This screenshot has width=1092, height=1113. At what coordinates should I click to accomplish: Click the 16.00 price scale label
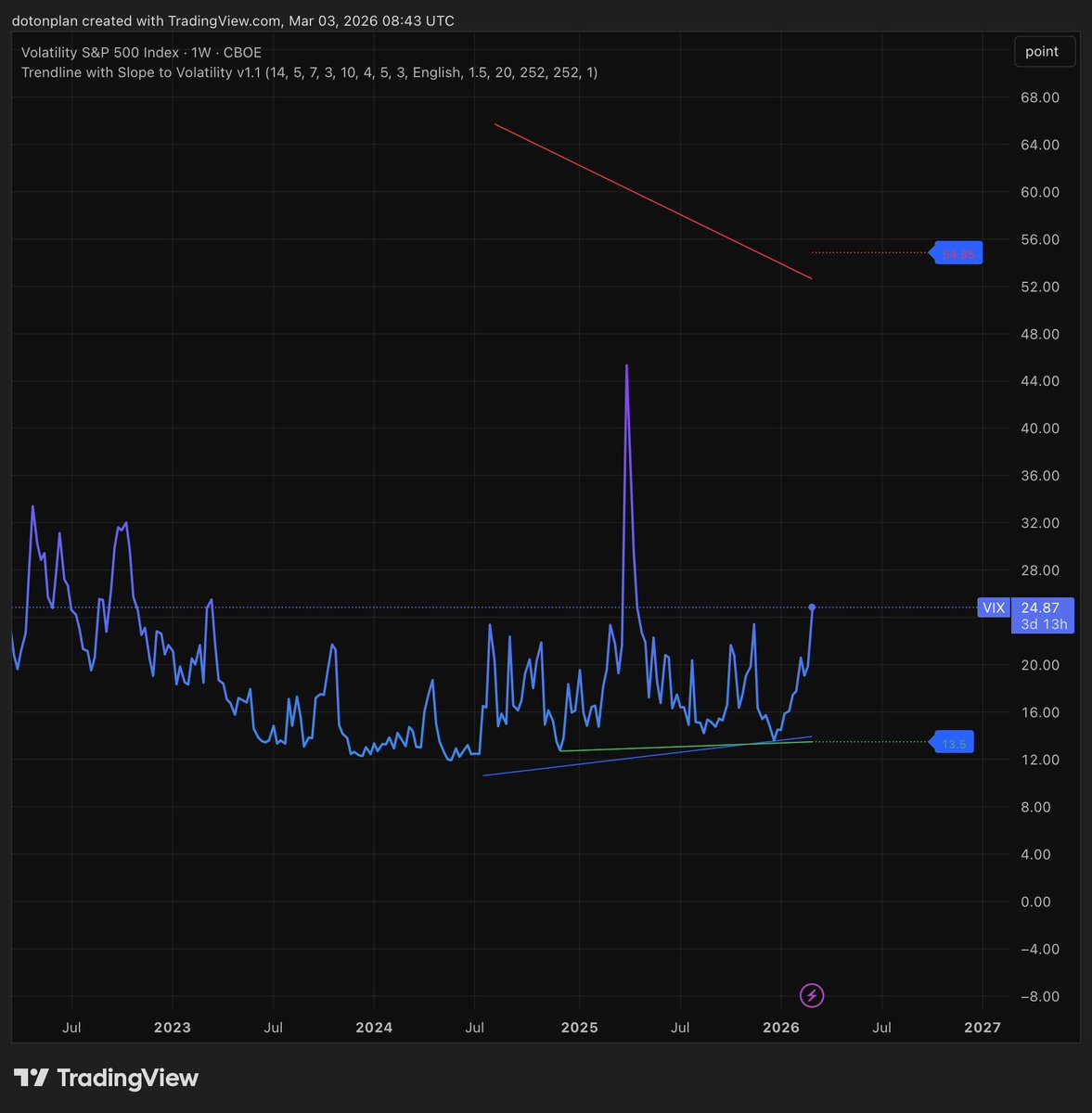pyautogui.click(x=1039, y=712)
